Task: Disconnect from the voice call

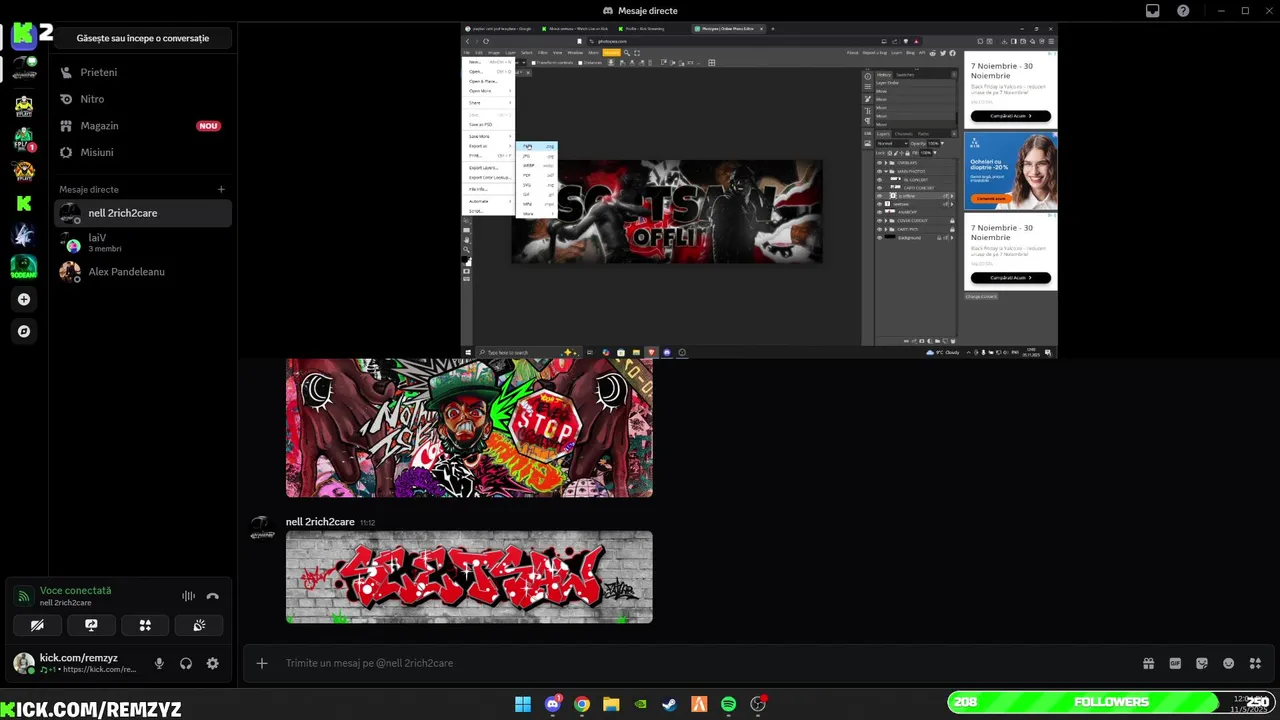Action: pos(212,596)
